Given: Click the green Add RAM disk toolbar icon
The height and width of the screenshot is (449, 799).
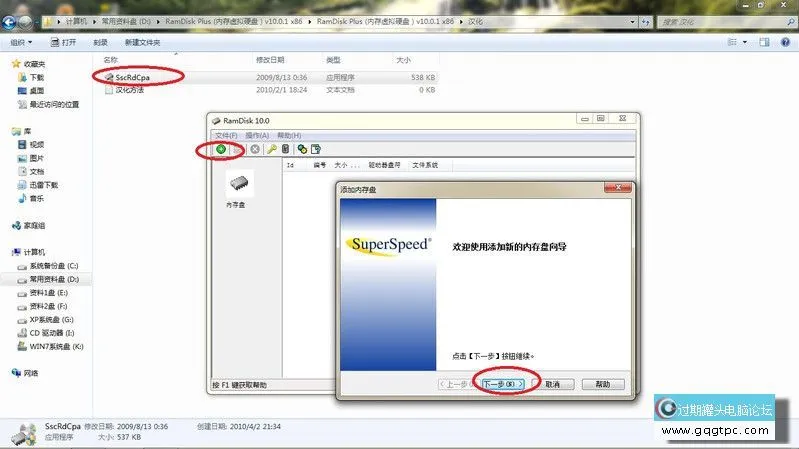Looking at the screenshot, I should coord(221,149).
